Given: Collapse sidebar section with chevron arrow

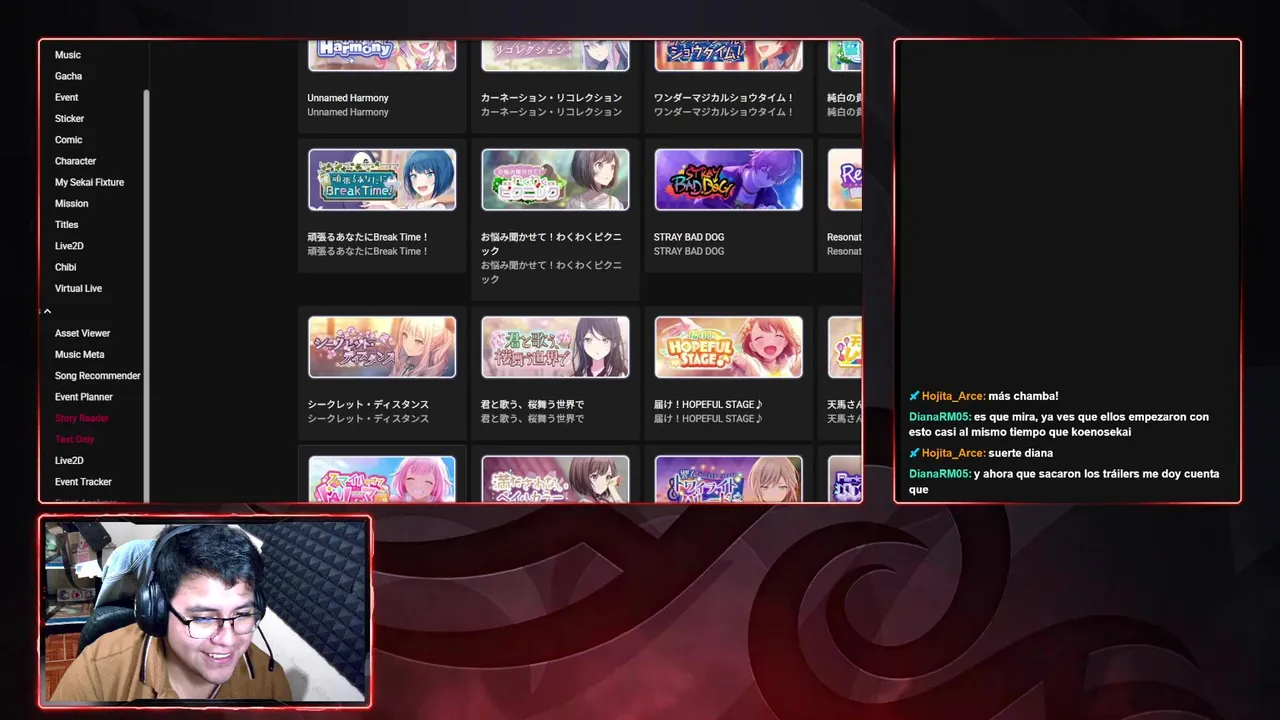Looking at the screenshot, I should click(47, 311).
